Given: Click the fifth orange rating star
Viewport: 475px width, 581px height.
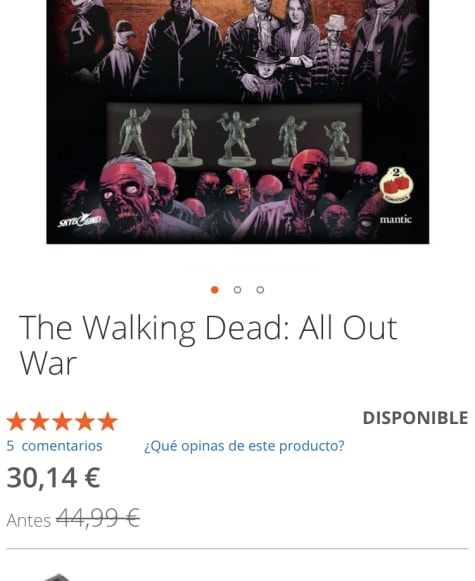Looking at the screenshot, I should (x=108, y=421).
